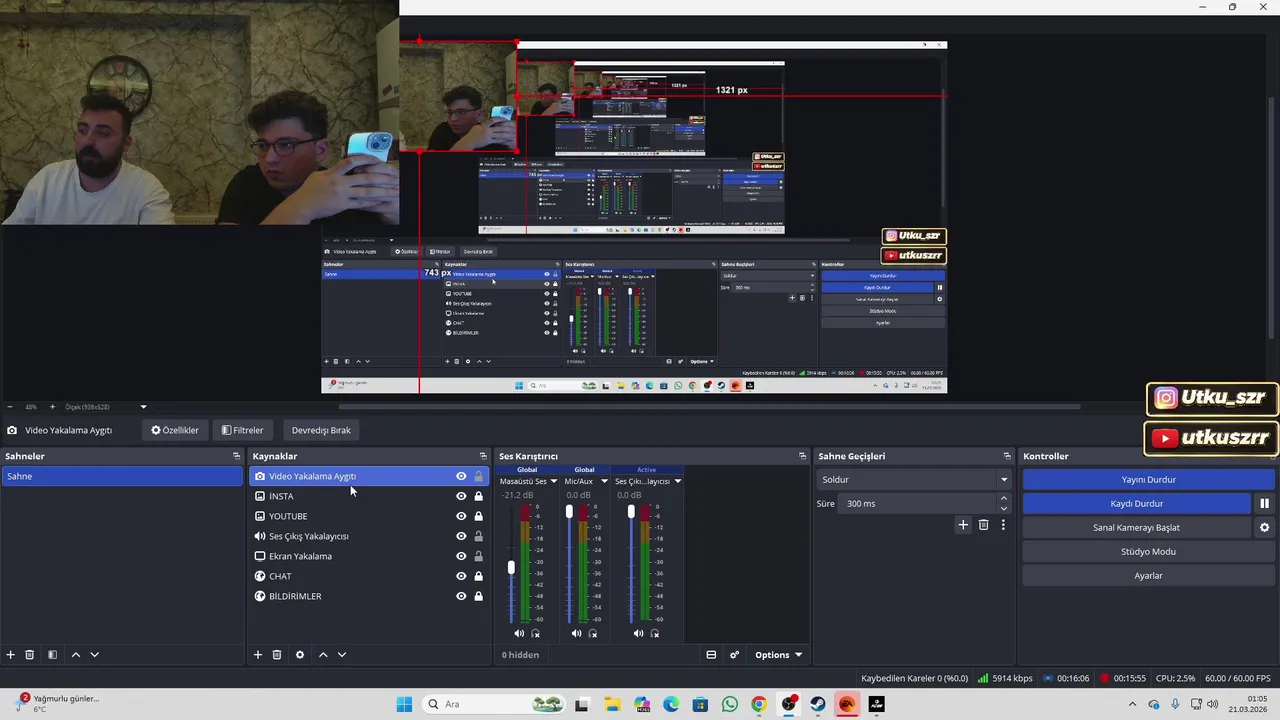The image size is (1280, 720).
Task: Pause the recording
Action: coord(1264,504)
